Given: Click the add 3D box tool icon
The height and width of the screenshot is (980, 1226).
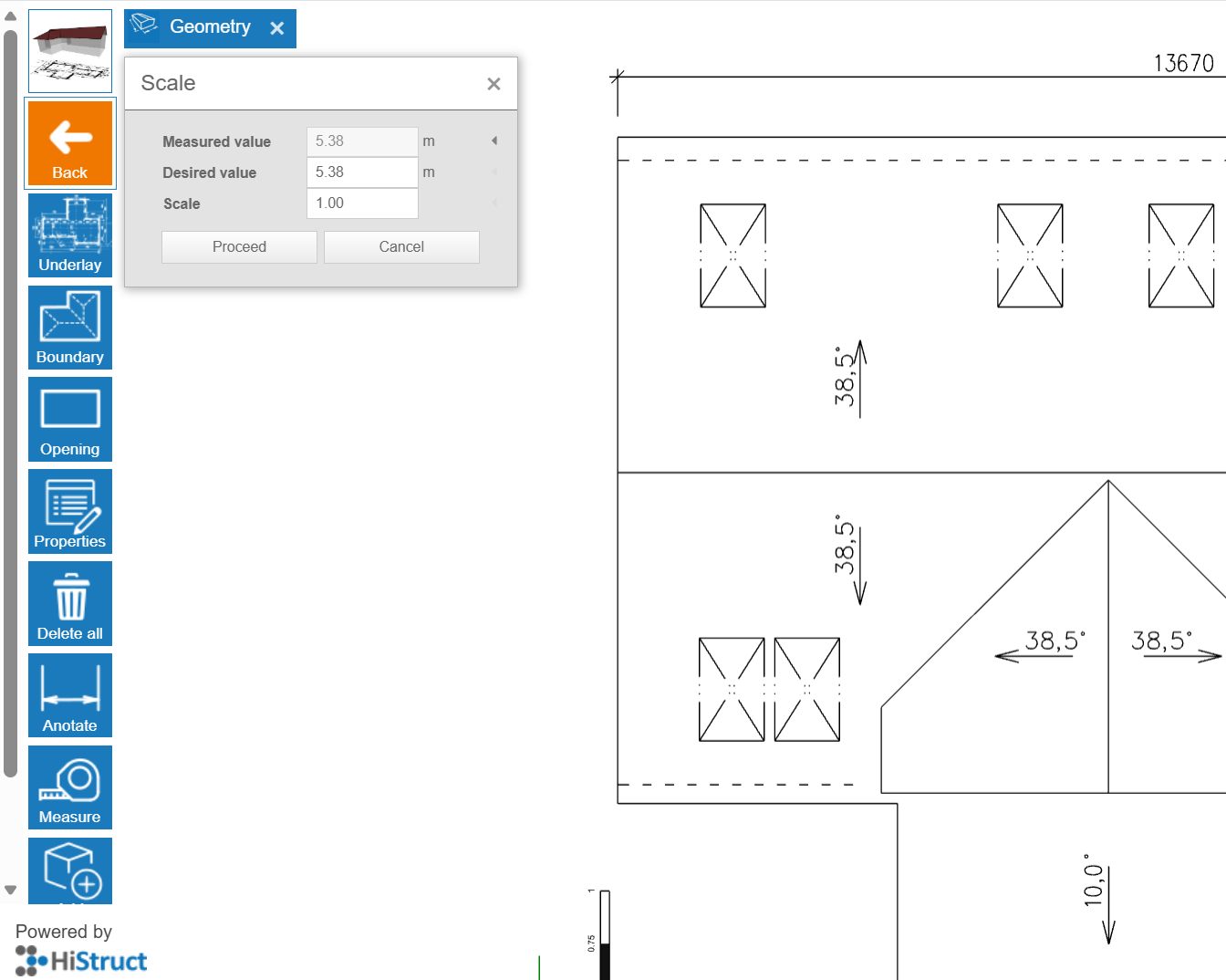Looking at the screenshot, I should (70, 871).
